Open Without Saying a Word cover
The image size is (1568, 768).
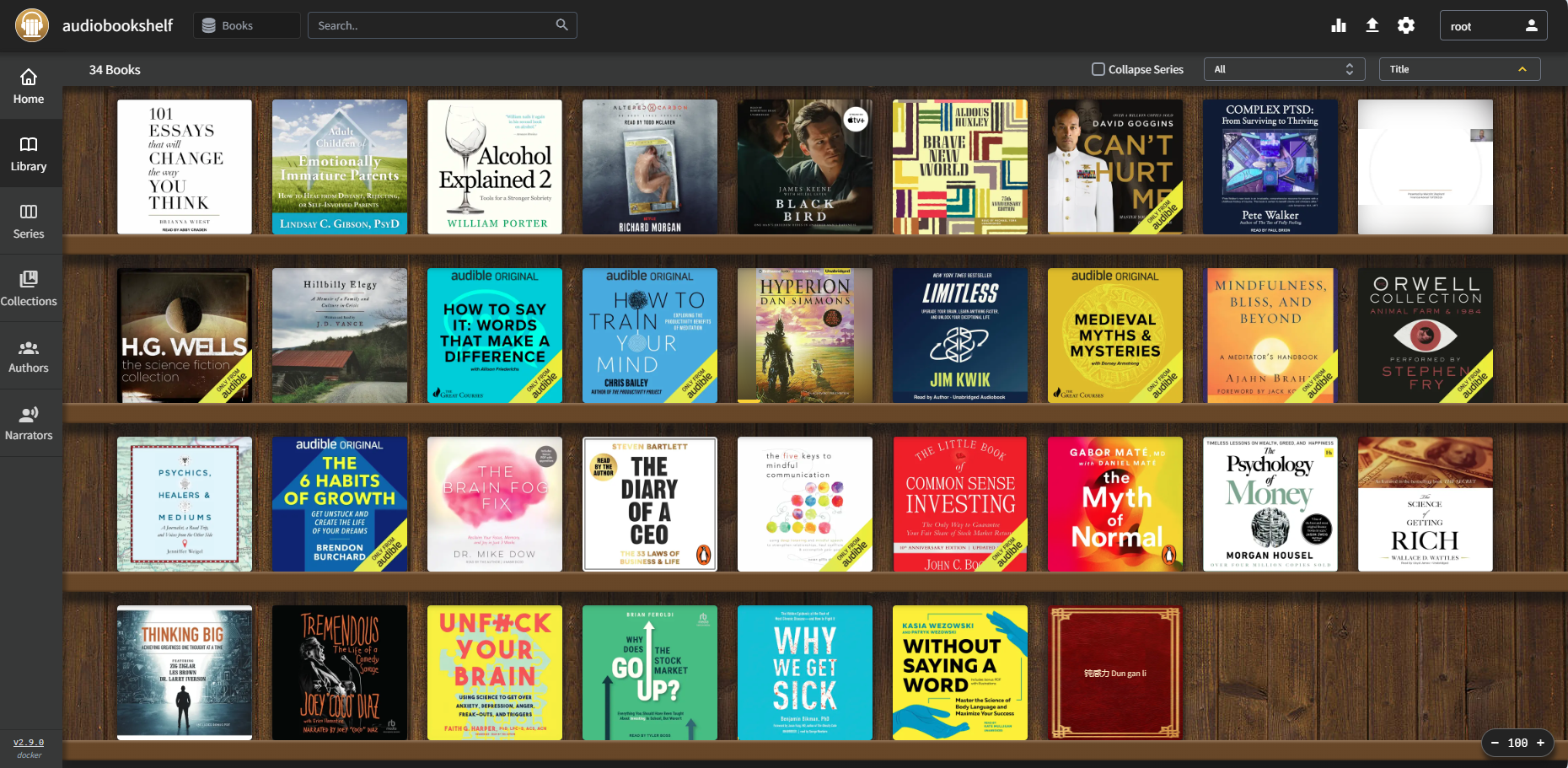click(960, 673)
